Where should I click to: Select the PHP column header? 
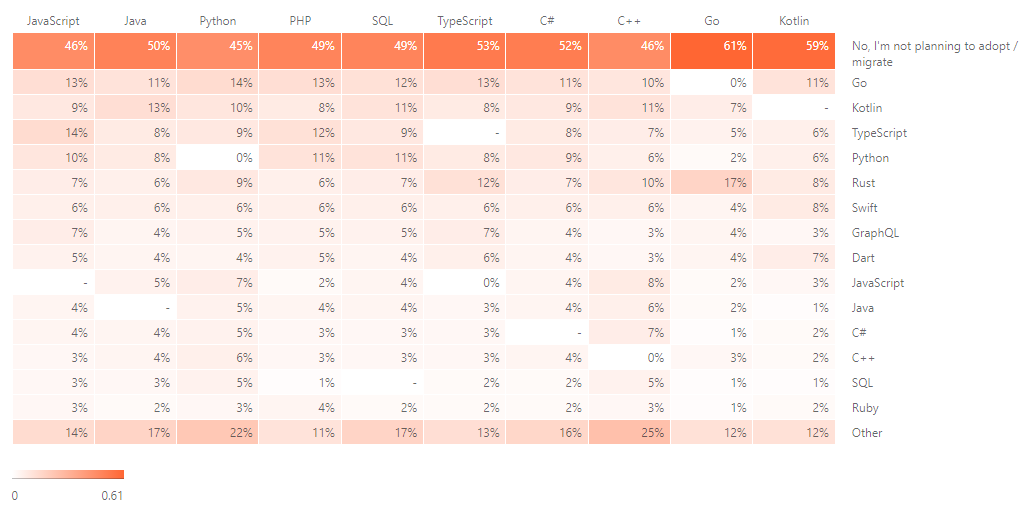300,21
